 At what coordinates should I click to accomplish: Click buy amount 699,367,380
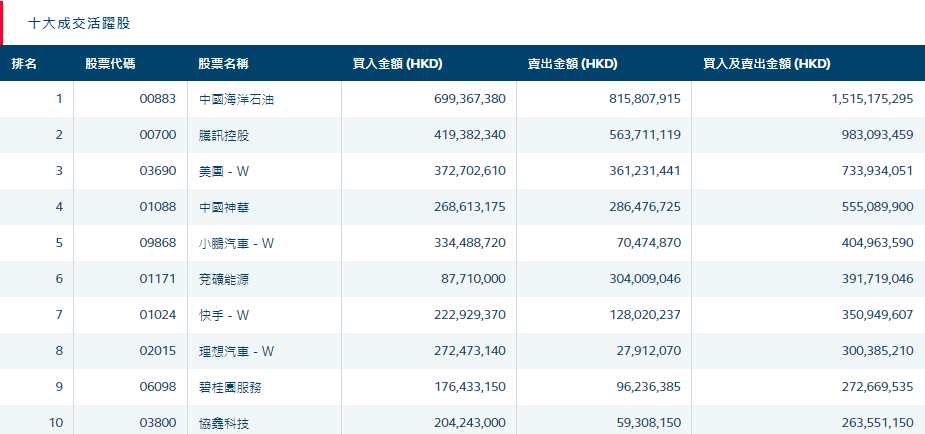tap(468, 99)
